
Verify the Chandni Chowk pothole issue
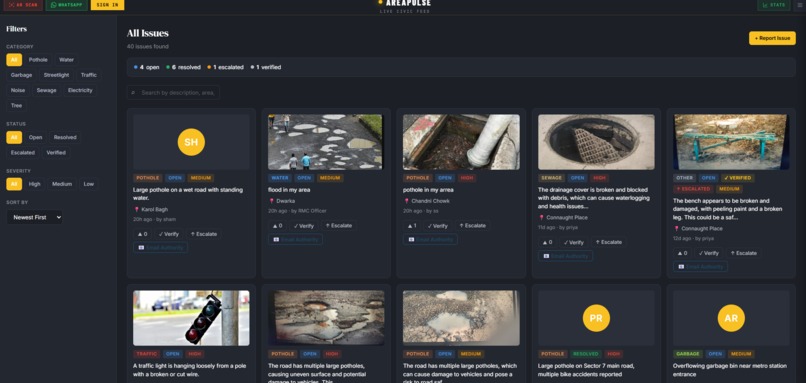[x=438, y=226]
